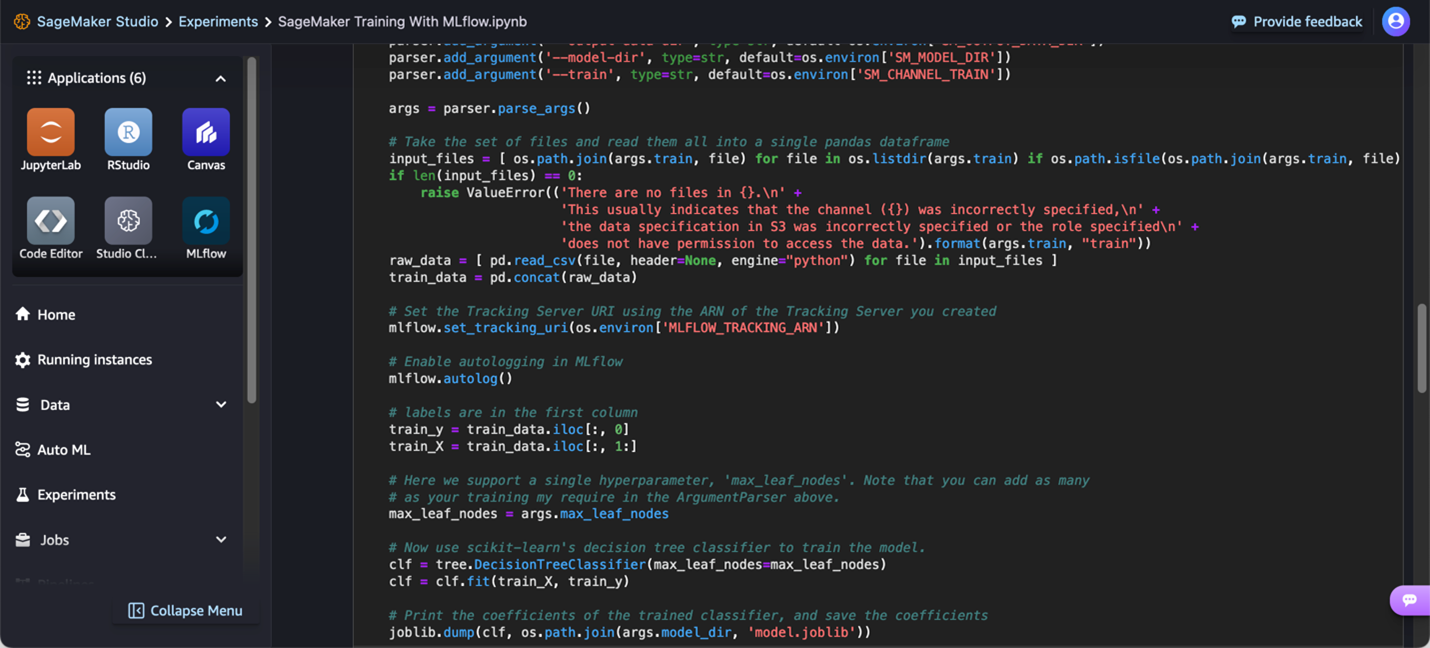Click the args = parser.parse_args() line
Image resolution: width=1430 pixels, height=648 pixels.
pyautogui.click(x=490, y=108)
